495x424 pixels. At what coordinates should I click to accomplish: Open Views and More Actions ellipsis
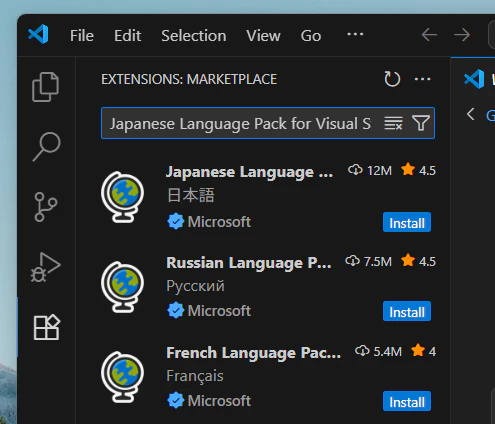[x=422, y=79]
